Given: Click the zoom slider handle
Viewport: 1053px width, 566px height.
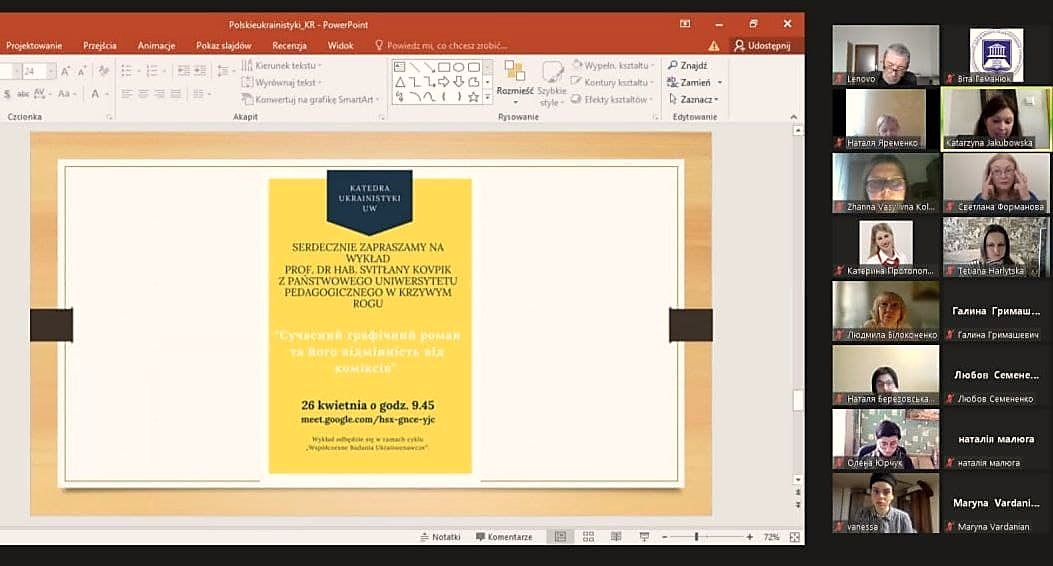Looking at the screenshot, I should pos(696,537).
